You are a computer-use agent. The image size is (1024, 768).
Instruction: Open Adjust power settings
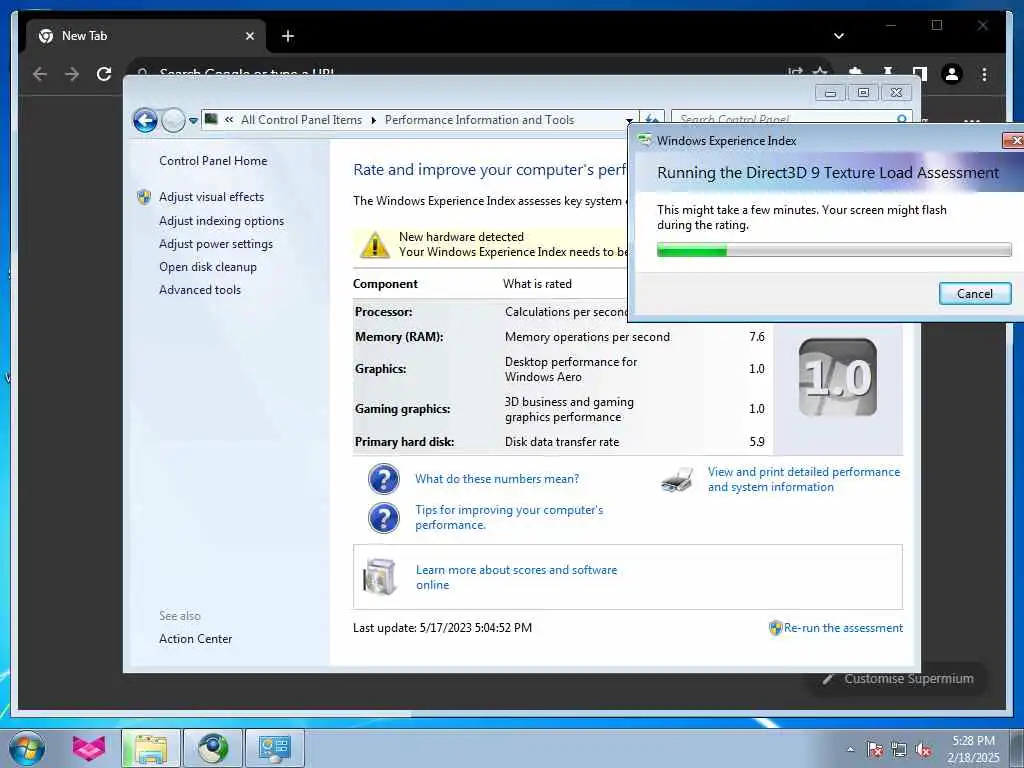(x=216, y=244)
